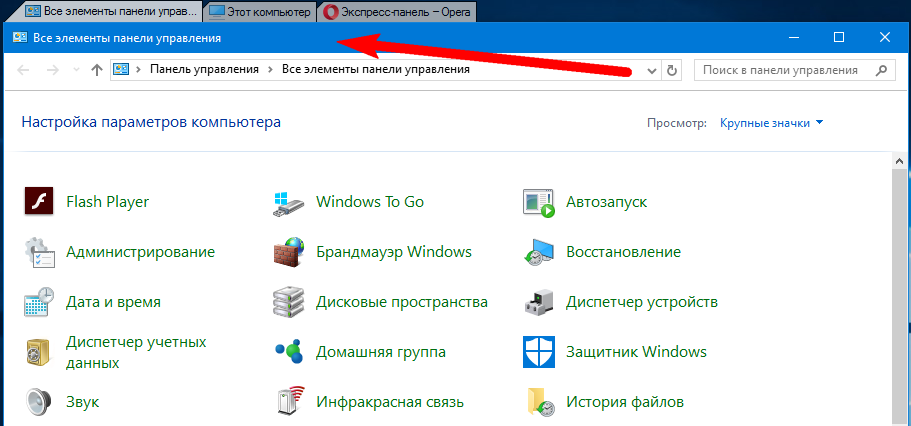
Task: Click the Дата и время calendar icon
Action: point(39,302)
